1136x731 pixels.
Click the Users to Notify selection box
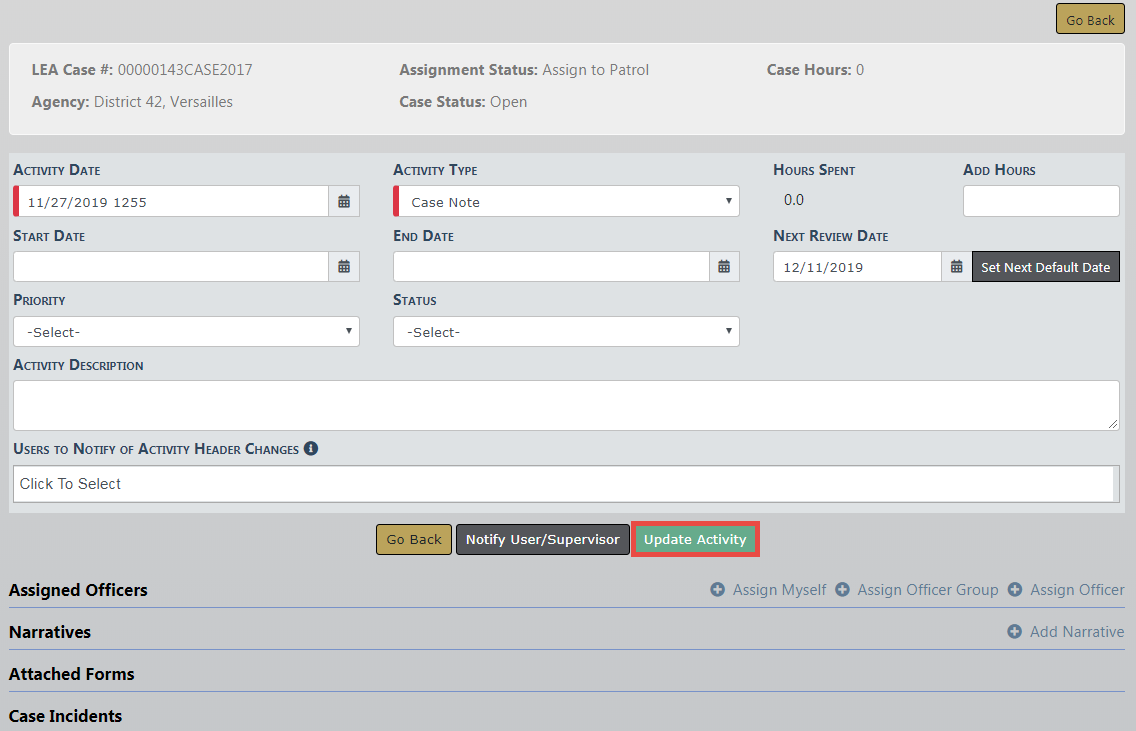565,484
